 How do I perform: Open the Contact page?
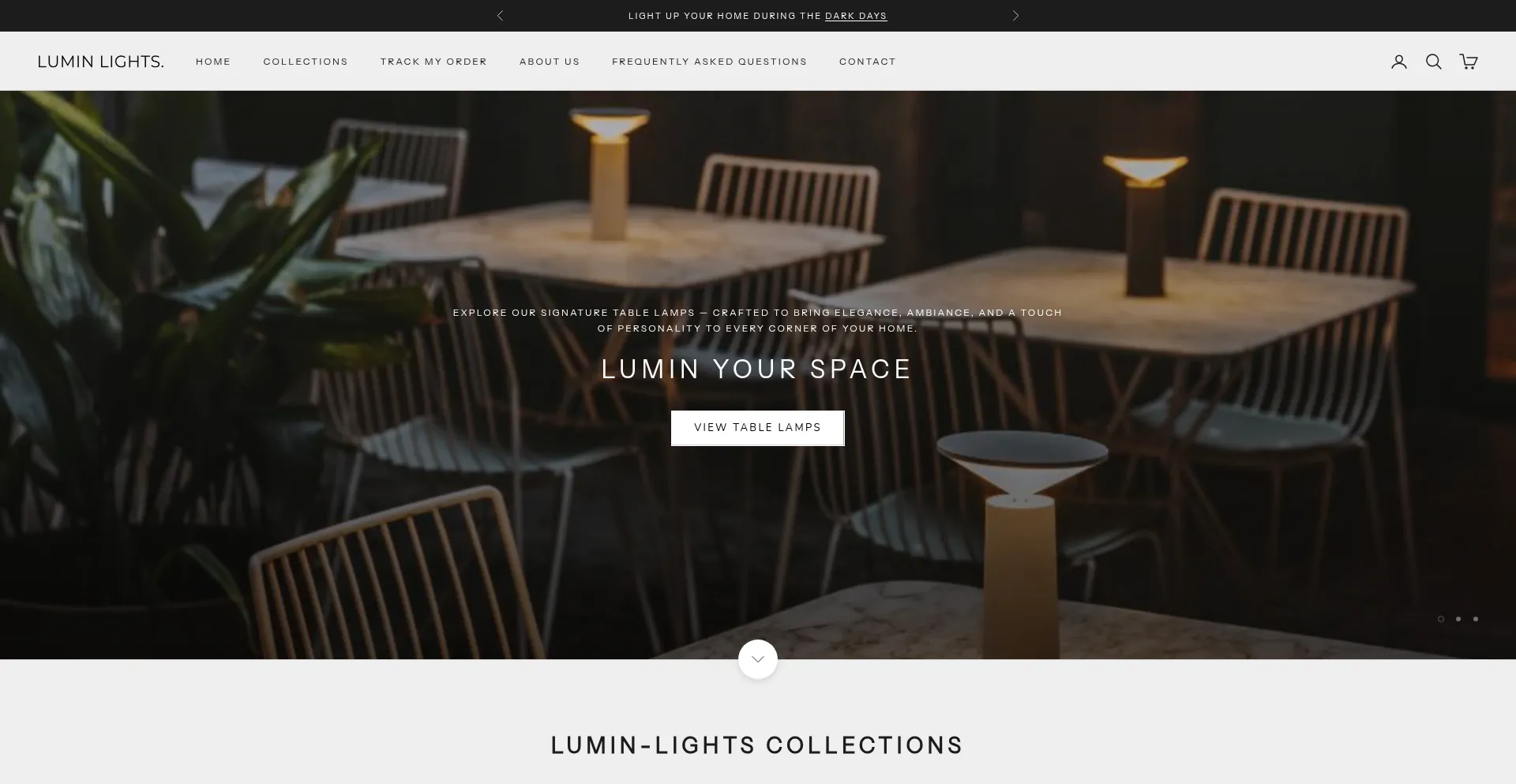tap(868, 62)
